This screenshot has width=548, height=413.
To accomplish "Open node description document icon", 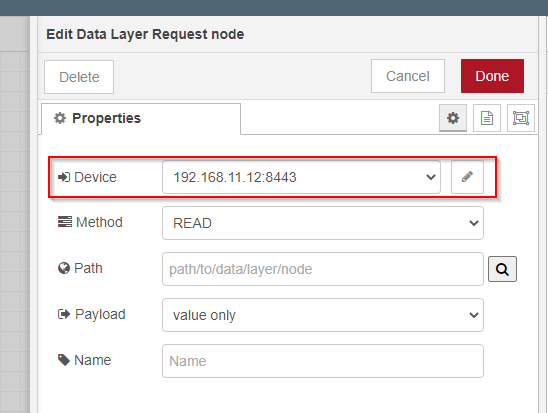I will (x=487, y=118).
